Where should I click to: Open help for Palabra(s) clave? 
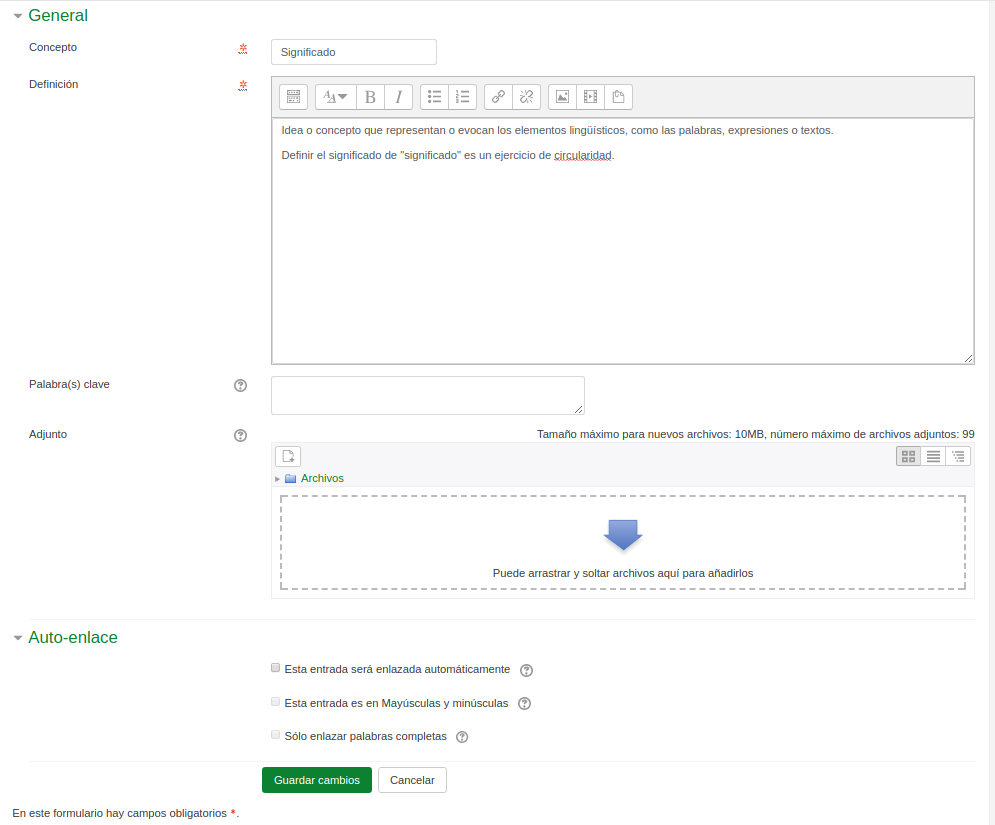coord(241,385)
